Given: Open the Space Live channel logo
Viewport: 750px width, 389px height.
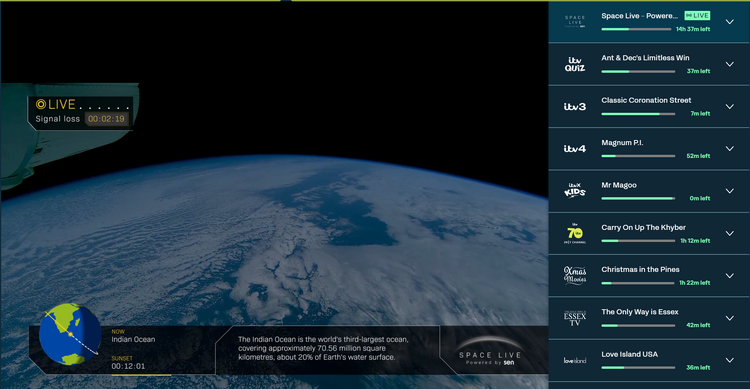Looking at the screenshot, I should pyautogui.click(x=575, y=22).
